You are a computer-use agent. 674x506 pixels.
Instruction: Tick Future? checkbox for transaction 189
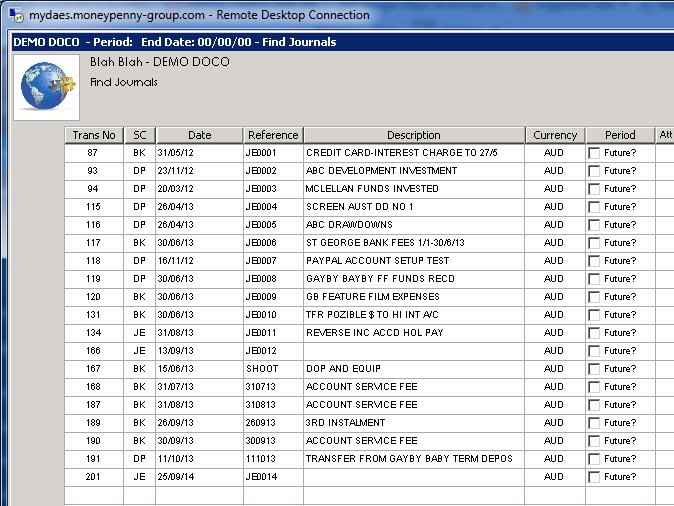594,423
